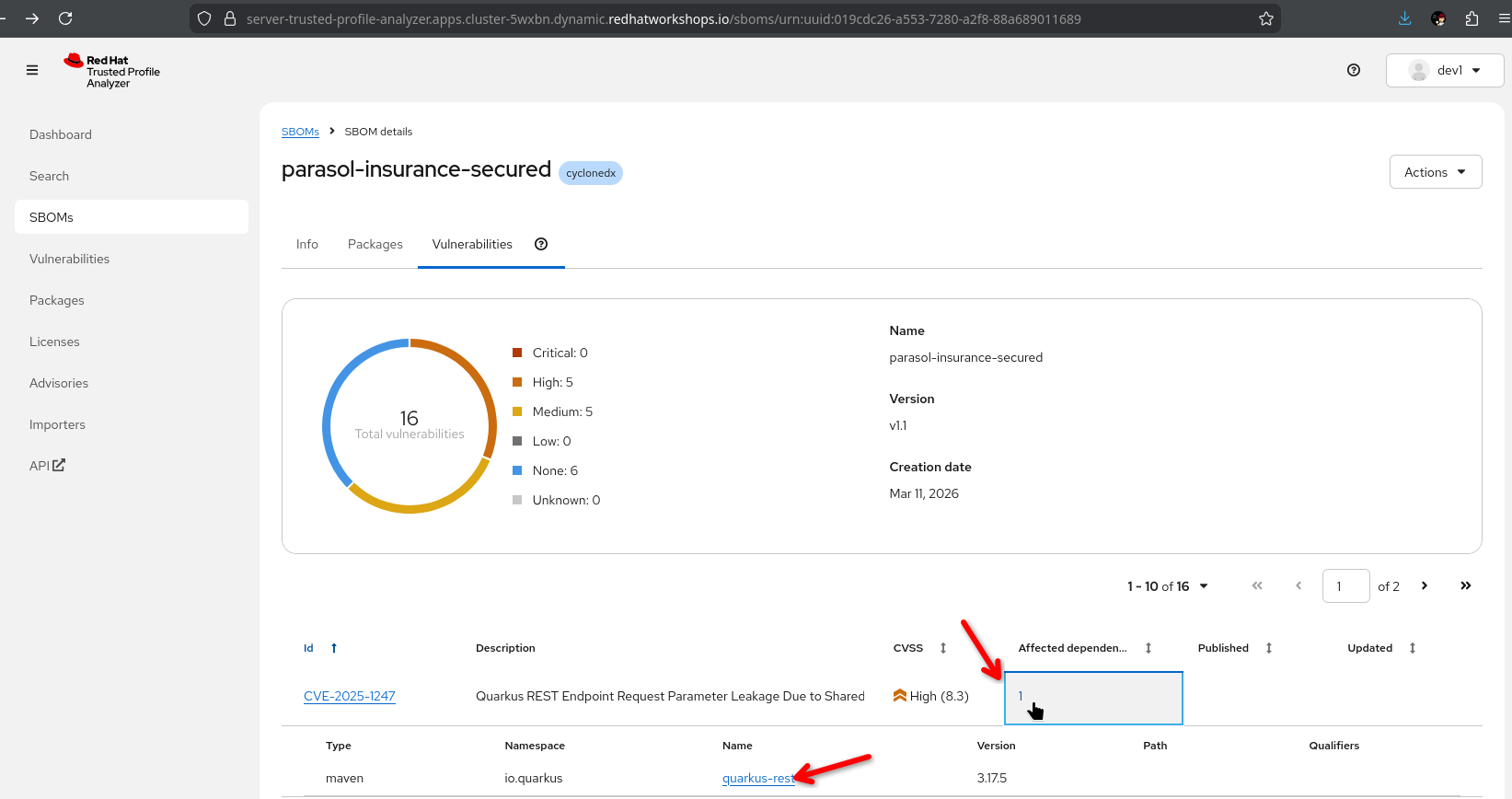Jump to last page of vulnerabilities
Viewport: 1512px width, 799px height.
coord(1466,585)
